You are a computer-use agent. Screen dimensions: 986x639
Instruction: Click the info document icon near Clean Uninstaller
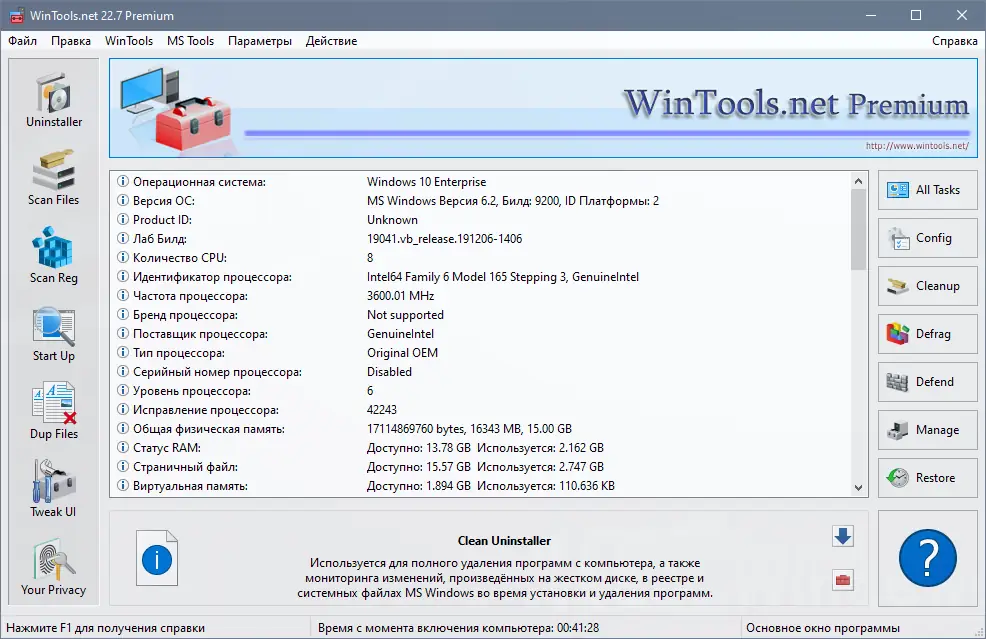point(156,559)
